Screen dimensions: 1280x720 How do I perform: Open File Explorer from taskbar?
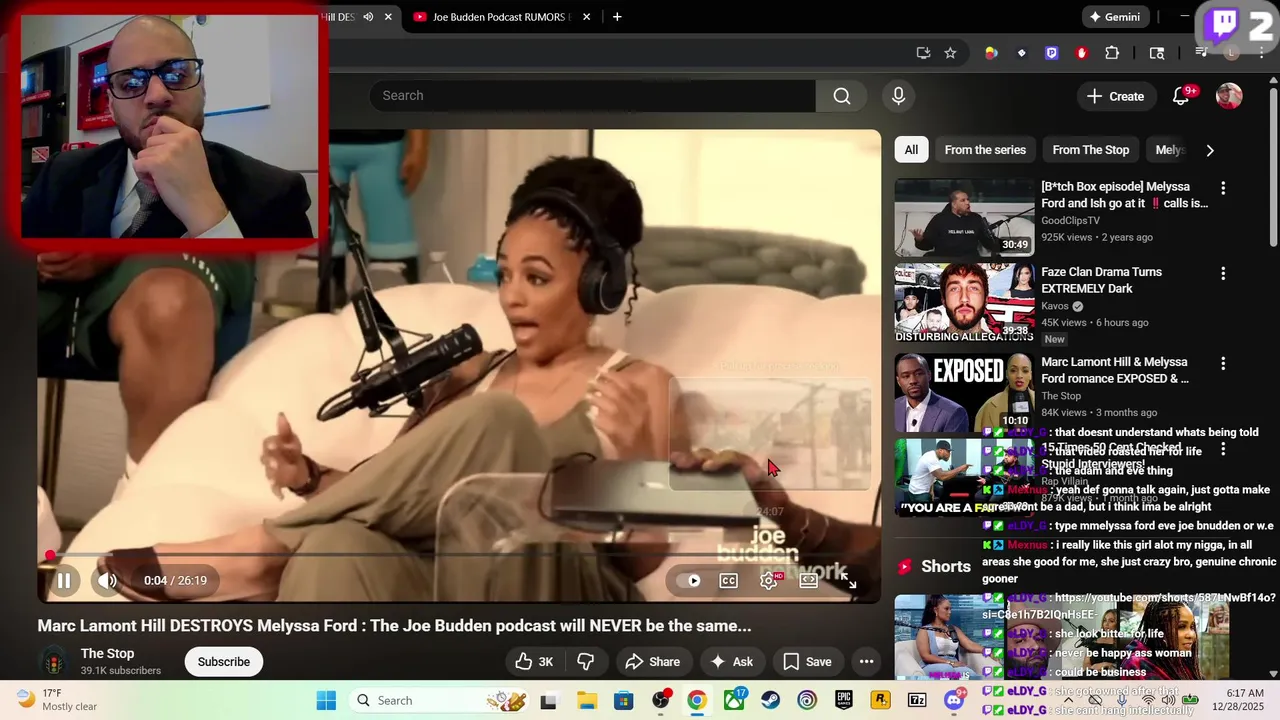586,700
